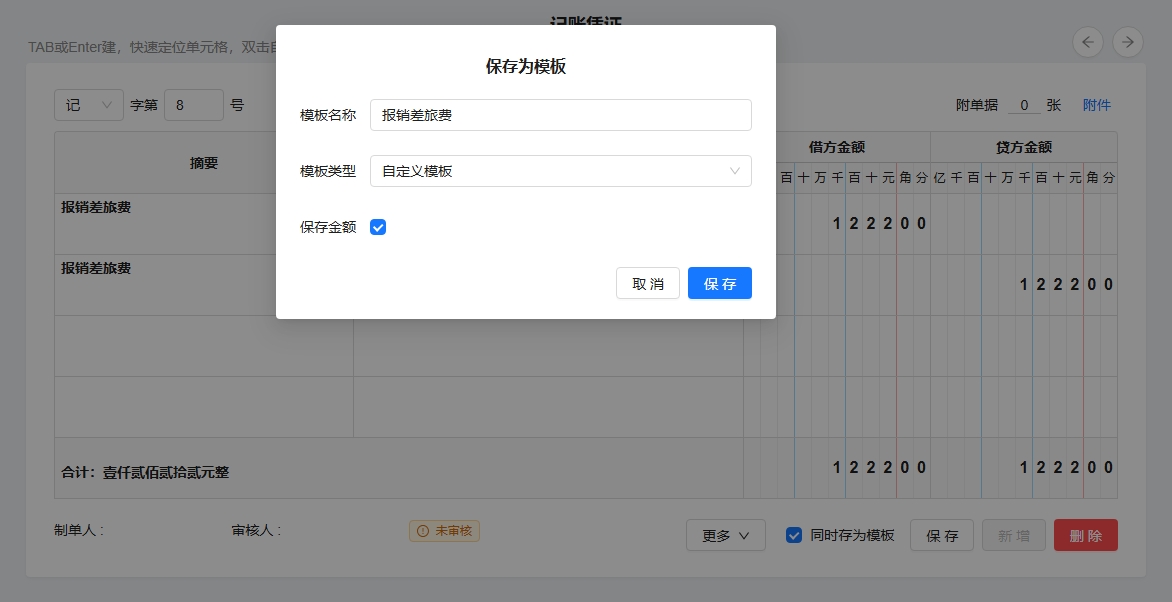Toggle the 同时存为模板 checkbox
The height and width of the screenshot is (602, 1172).
click(794, 535)
